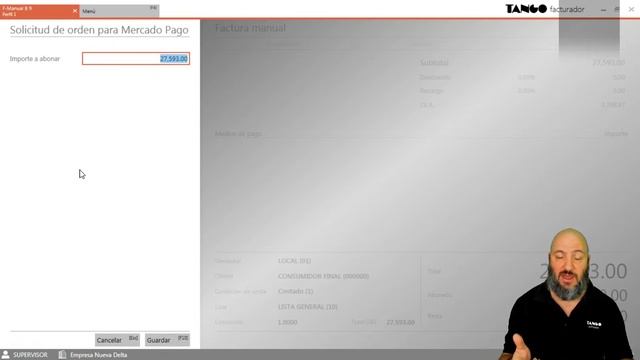Click the Importe a abonar amount field
Screen dimensions: 640x360
(136, 59)
